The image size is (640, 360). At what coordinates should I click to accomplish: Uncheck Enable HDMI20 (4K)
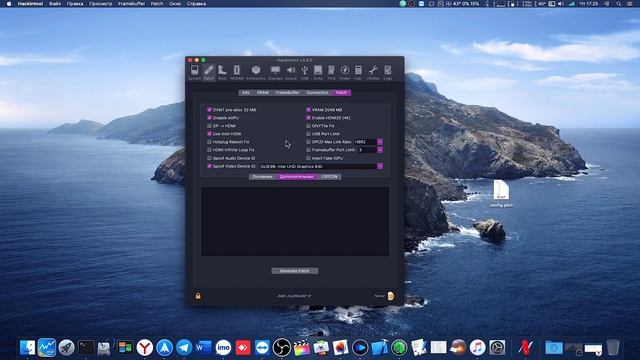309,118
